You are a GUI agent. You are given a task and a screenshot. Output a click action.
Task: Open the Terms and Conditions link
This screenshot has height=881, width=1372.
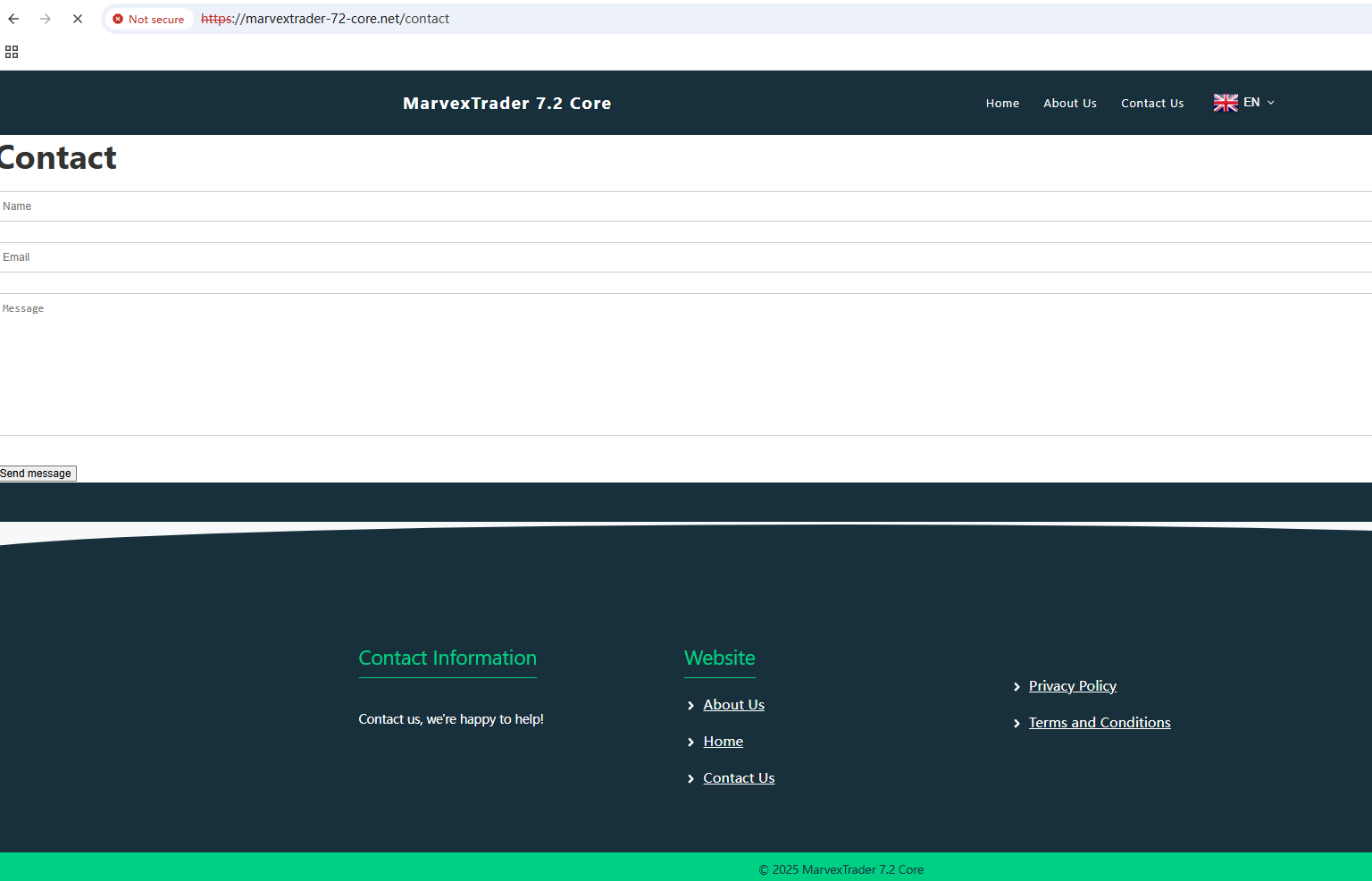coord(1099,723)
